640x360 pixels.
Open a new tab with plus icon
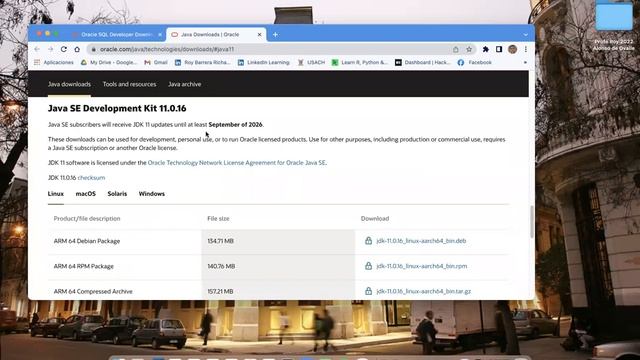276,35
